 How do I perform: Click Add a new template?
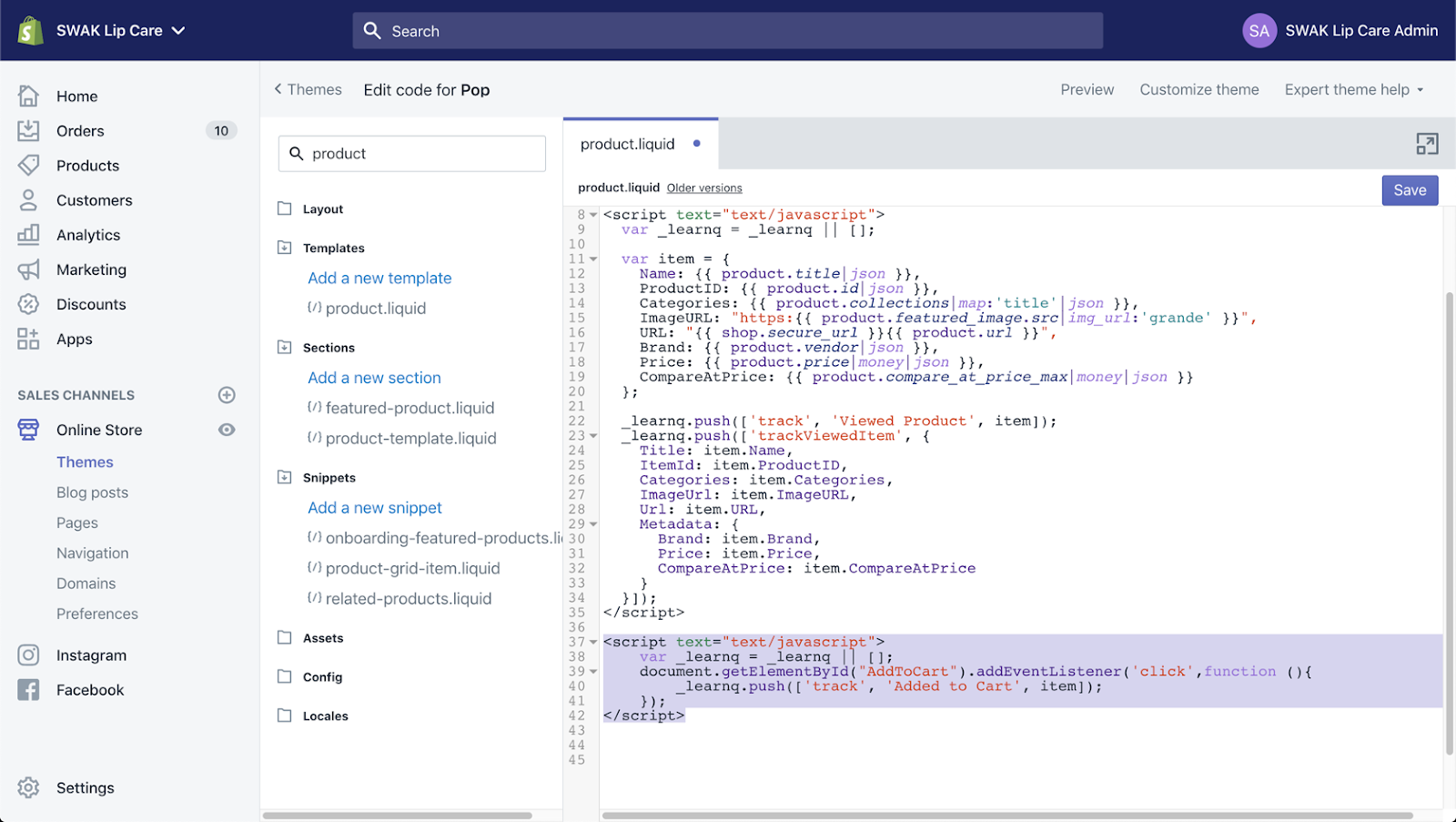[x=379, y=279]
